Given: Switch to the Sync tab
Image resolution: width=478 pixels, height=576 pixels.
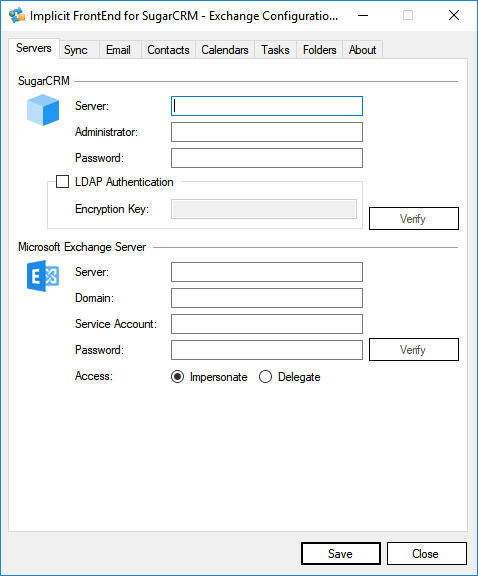Looking at the screenshot, I should point(76,50).
